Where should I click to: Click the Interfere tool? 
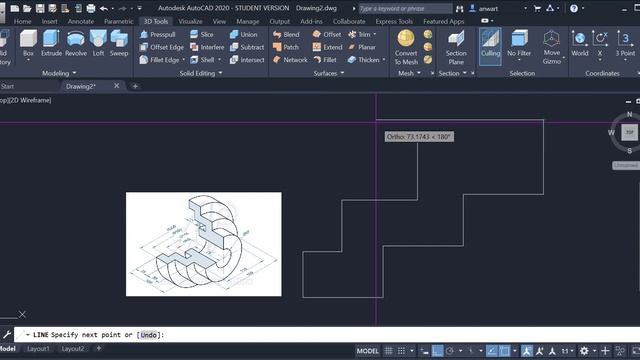[207, 47]
